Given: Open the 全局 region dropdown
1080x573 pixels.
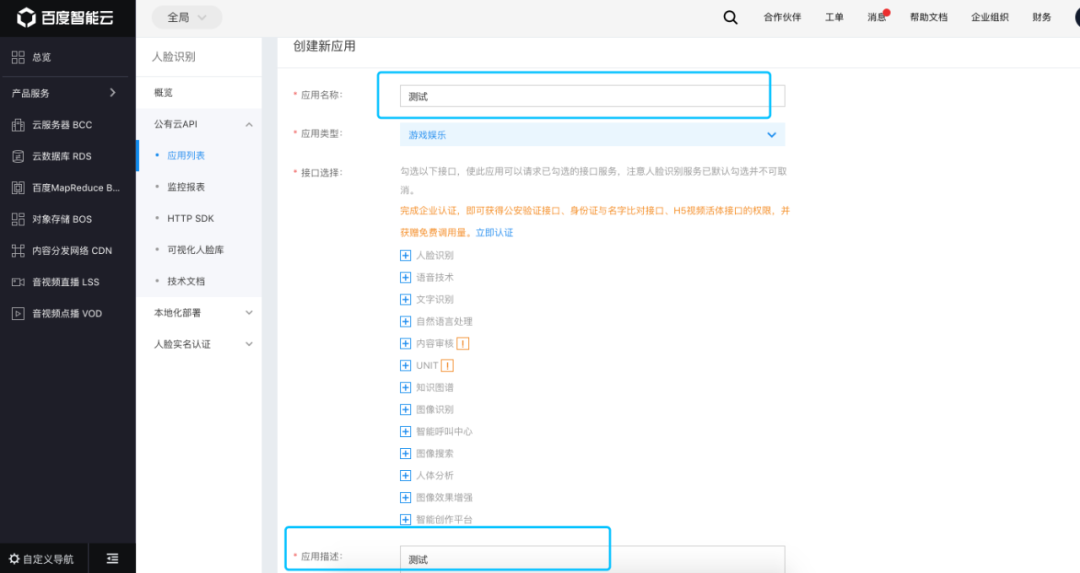Looking at the screenshot, I should click(x=187, y=17).
